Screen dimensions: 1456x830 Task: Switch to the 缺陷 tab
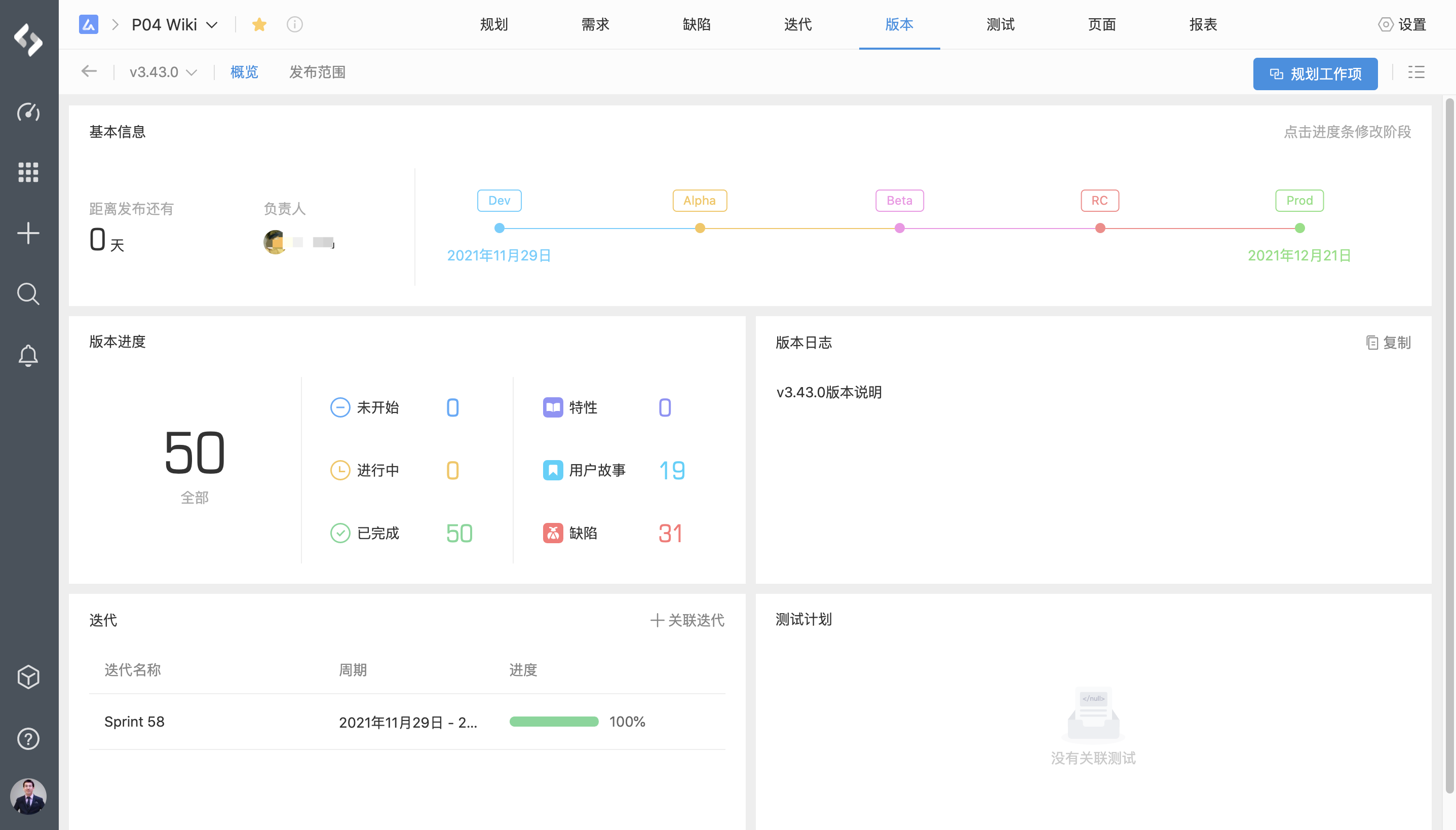click(x=697, y=24)
